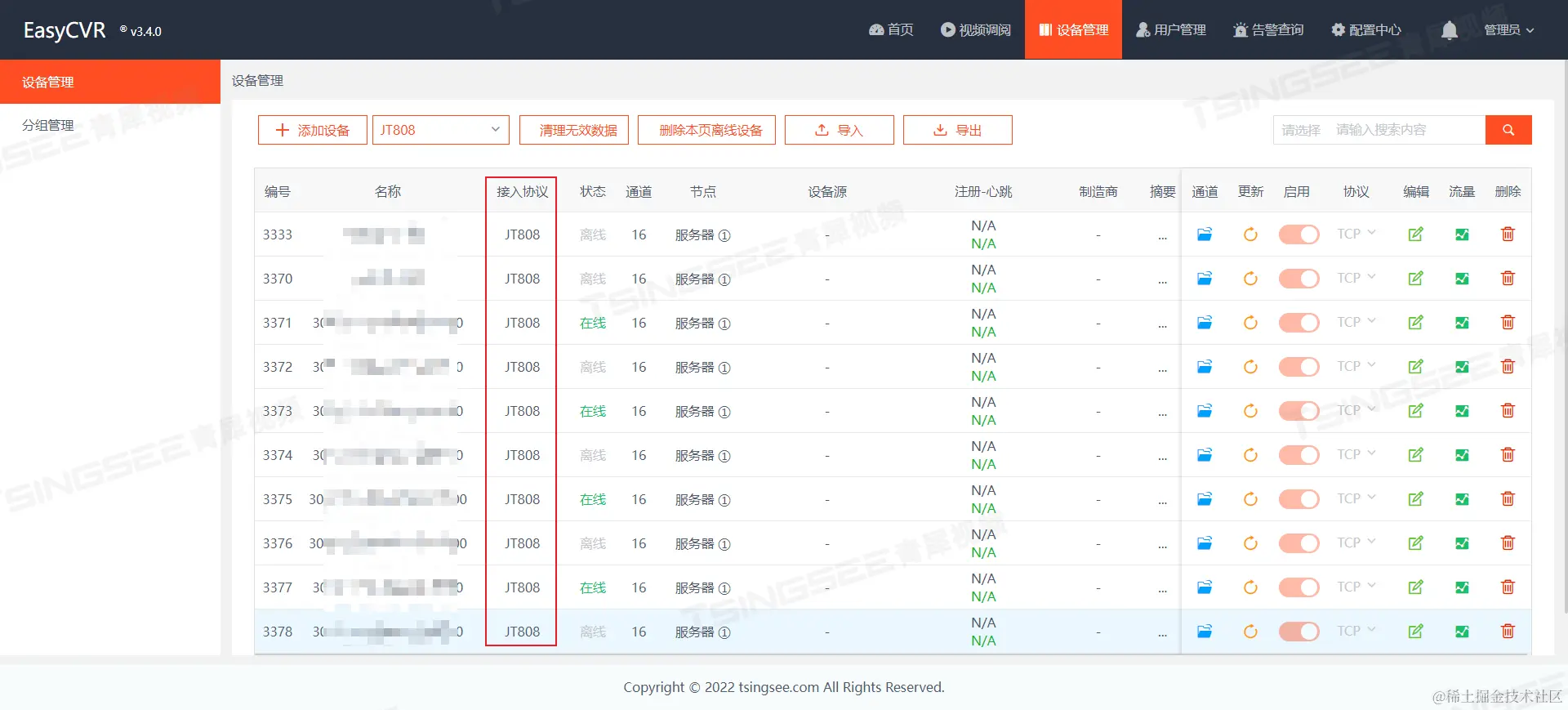Edit device 3374 via pencil icon

pyautogui.click(x=1416, y=455)
